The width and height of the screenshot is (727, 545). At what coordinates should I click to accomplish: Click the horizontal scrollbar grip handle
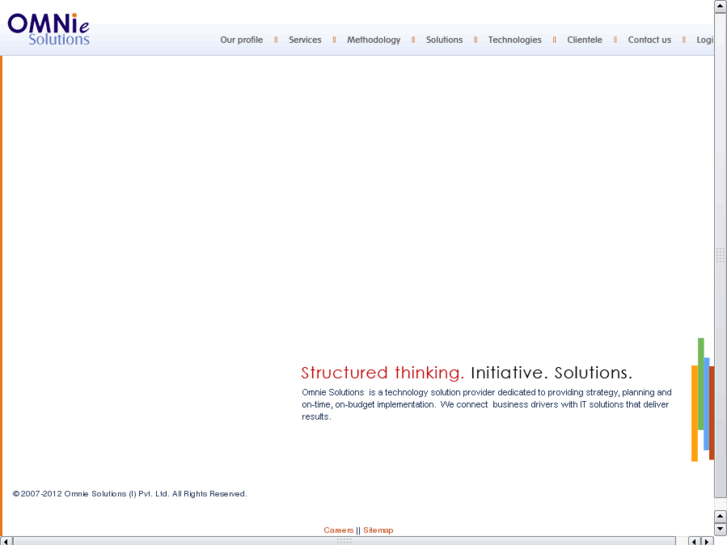click(x=344, y=541)
